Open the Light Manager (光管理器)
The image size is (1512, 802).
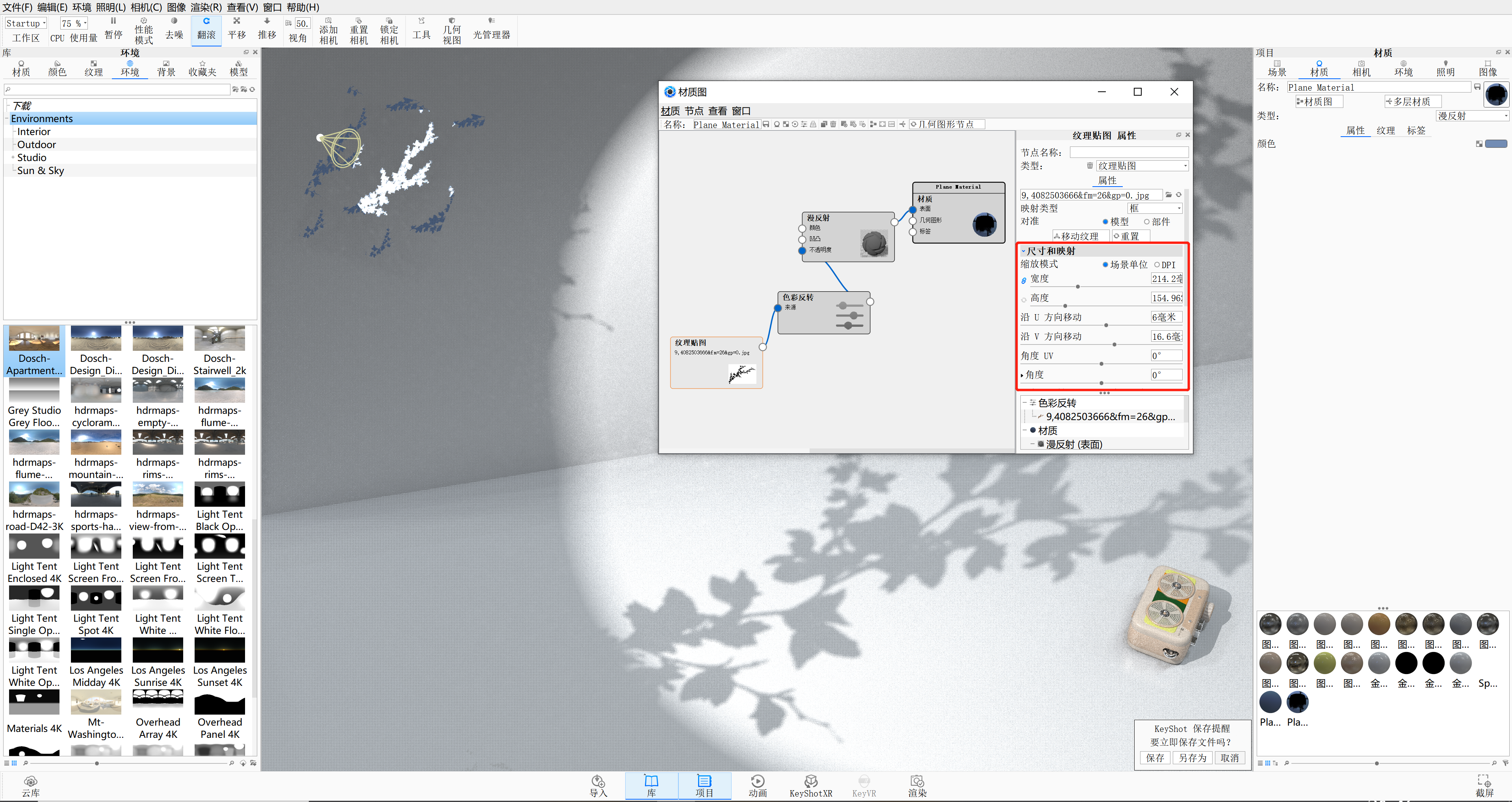[x=491, y=30]
